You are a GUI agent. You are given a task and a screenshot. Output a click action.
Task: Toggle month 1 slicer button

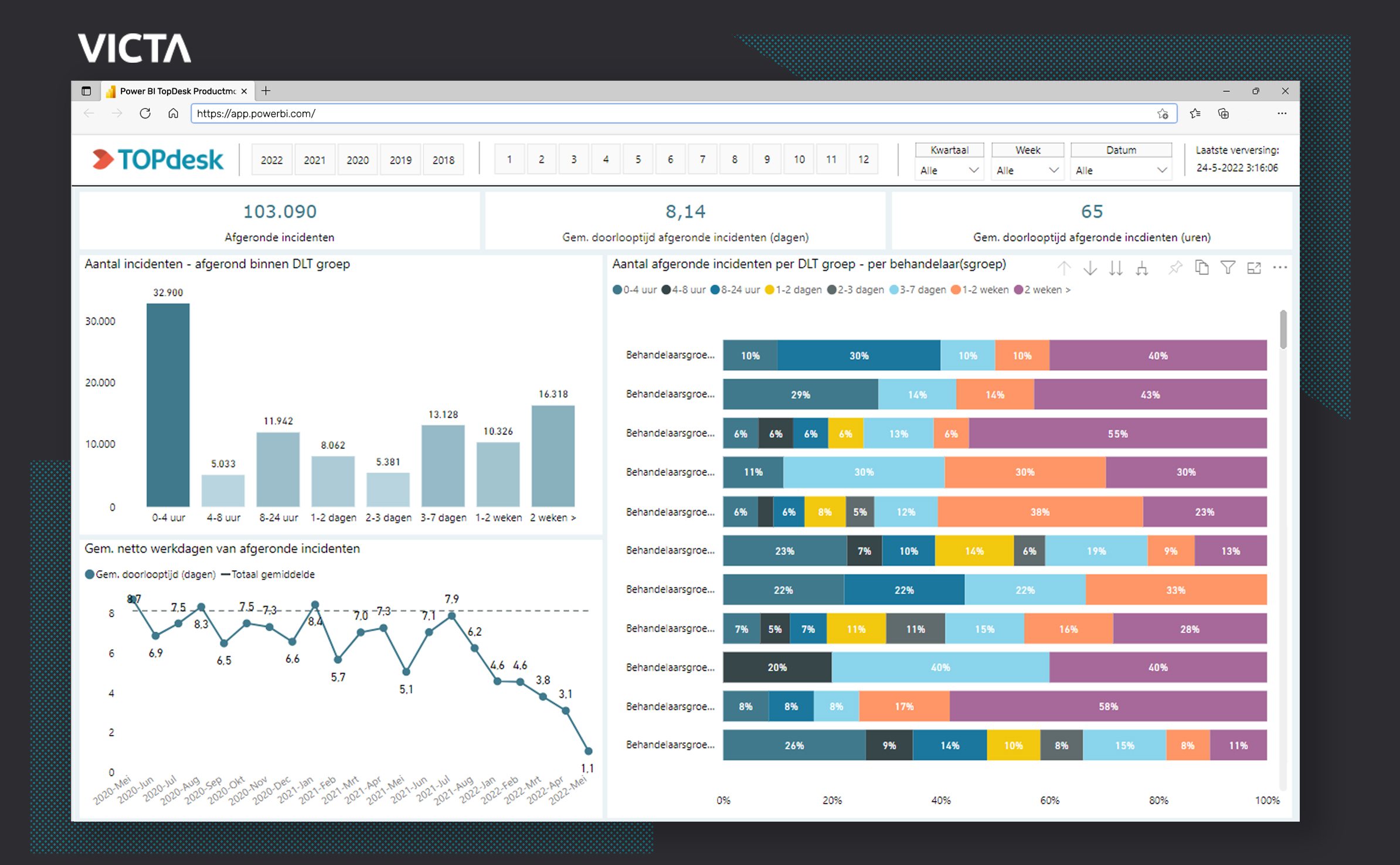[x=509, y=159]
